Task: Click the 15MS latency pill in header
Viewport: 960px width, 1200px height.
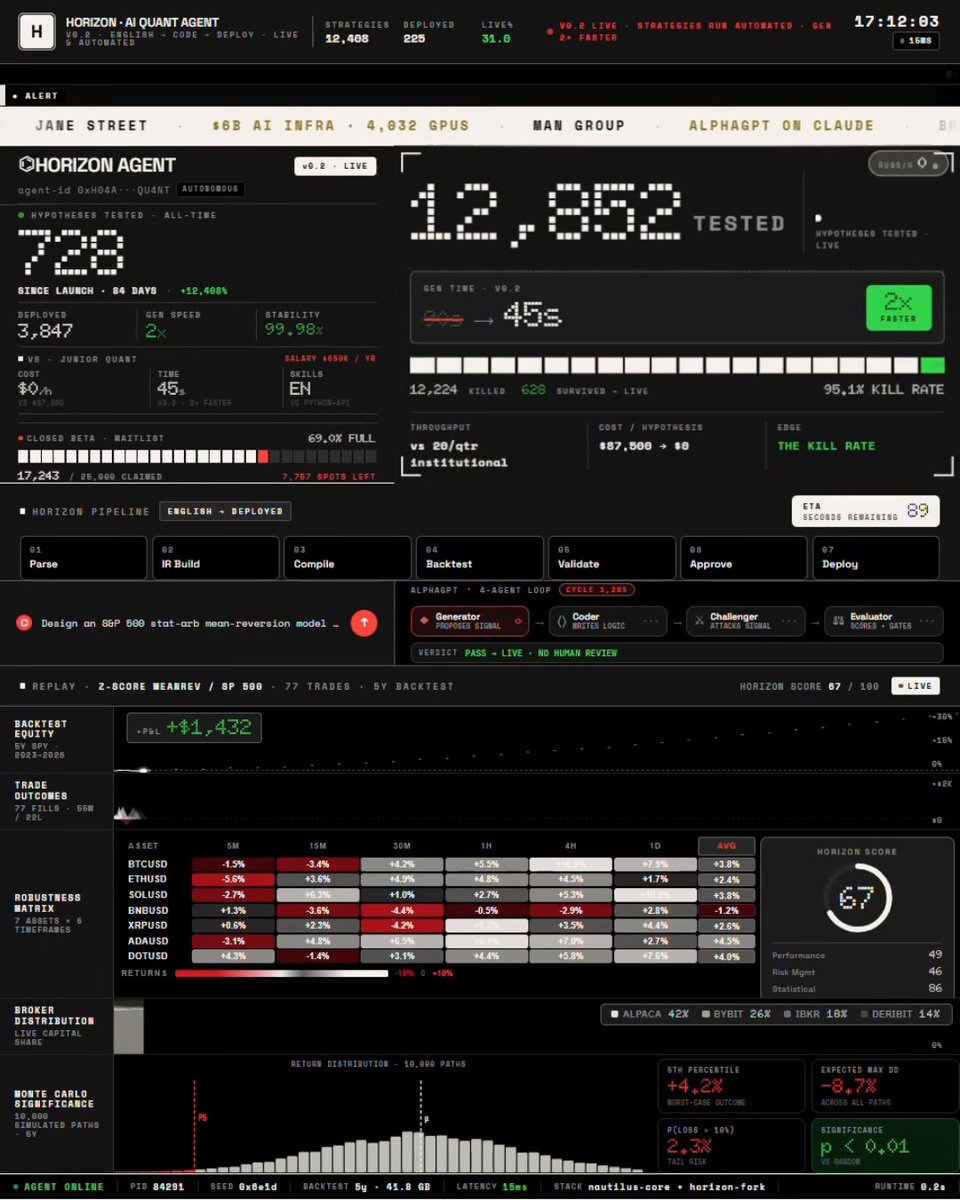Action: 915,42
